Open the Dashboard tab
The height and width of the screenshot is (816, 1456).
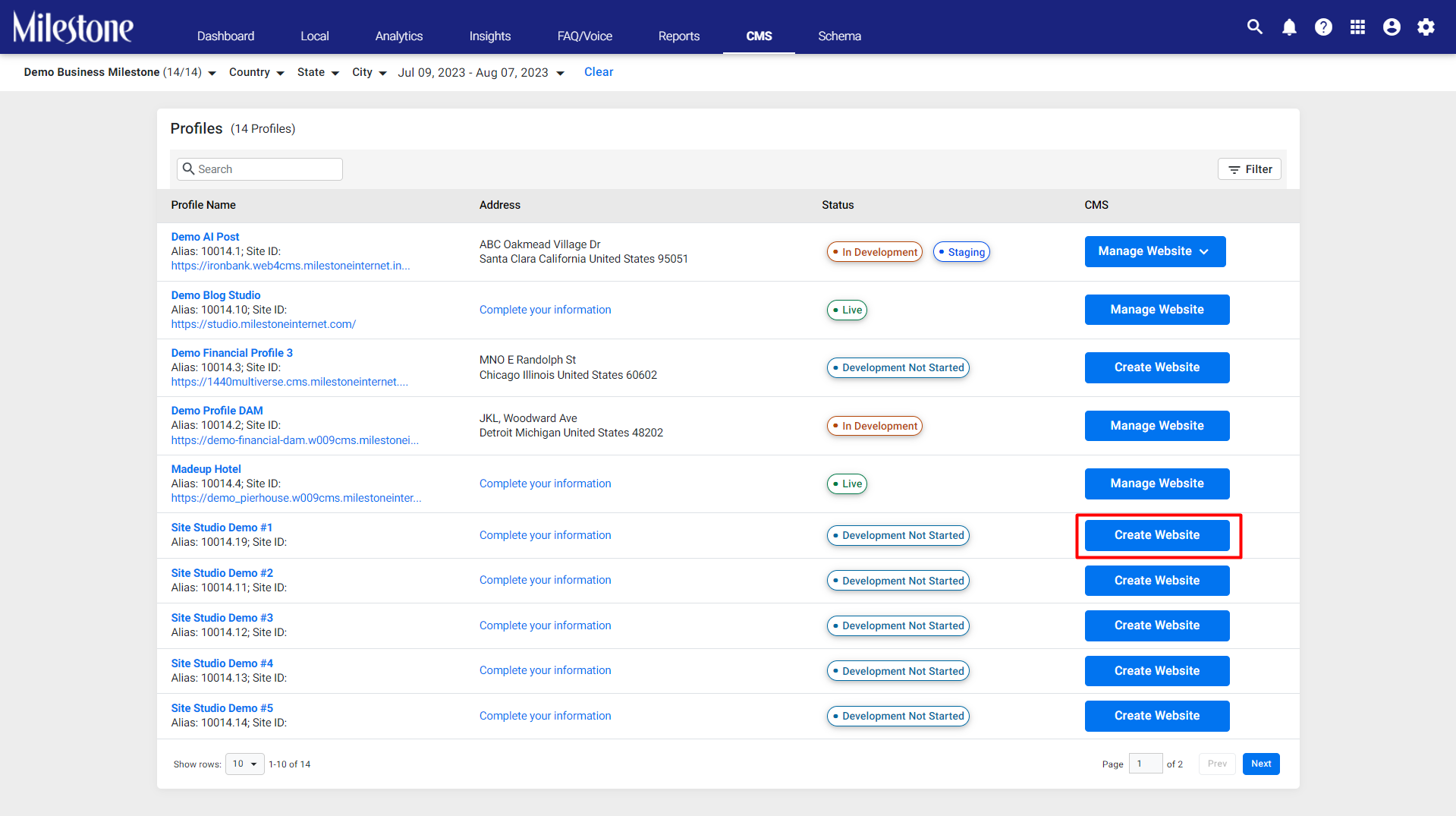[x=225, y=36]
